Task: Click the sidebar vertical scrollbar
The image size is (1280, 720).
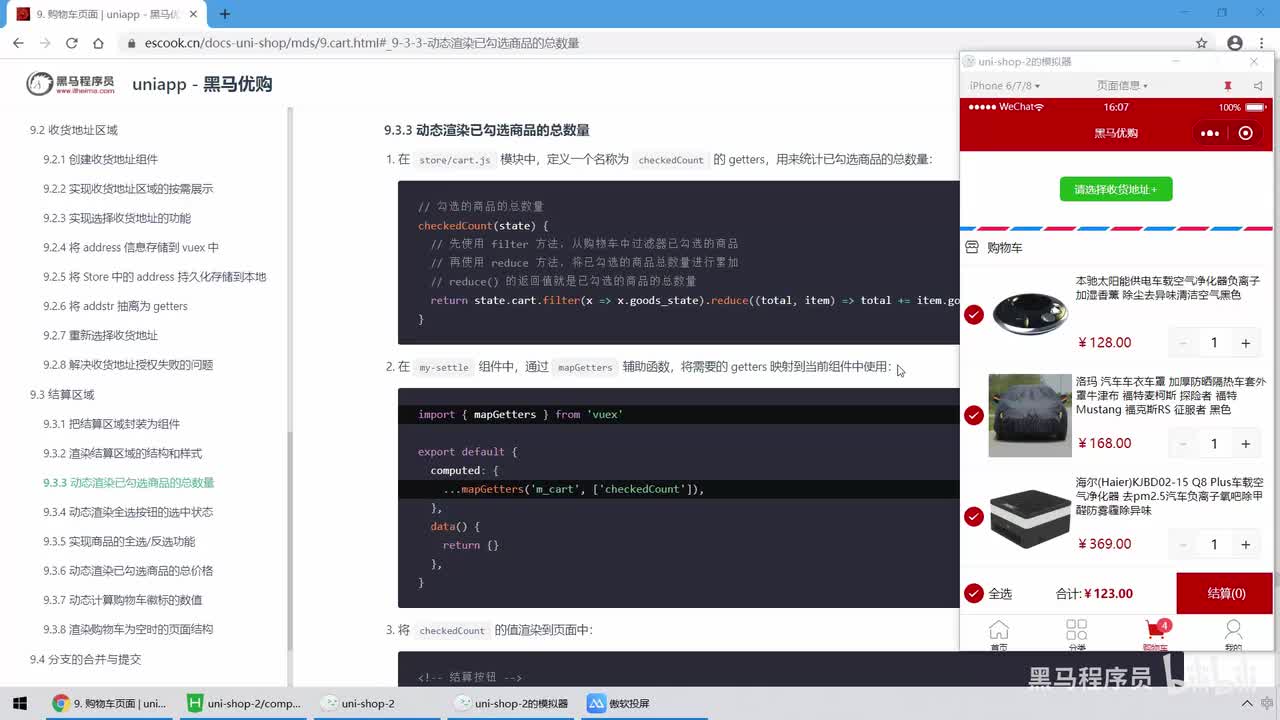Action: [x=290, y=540]
